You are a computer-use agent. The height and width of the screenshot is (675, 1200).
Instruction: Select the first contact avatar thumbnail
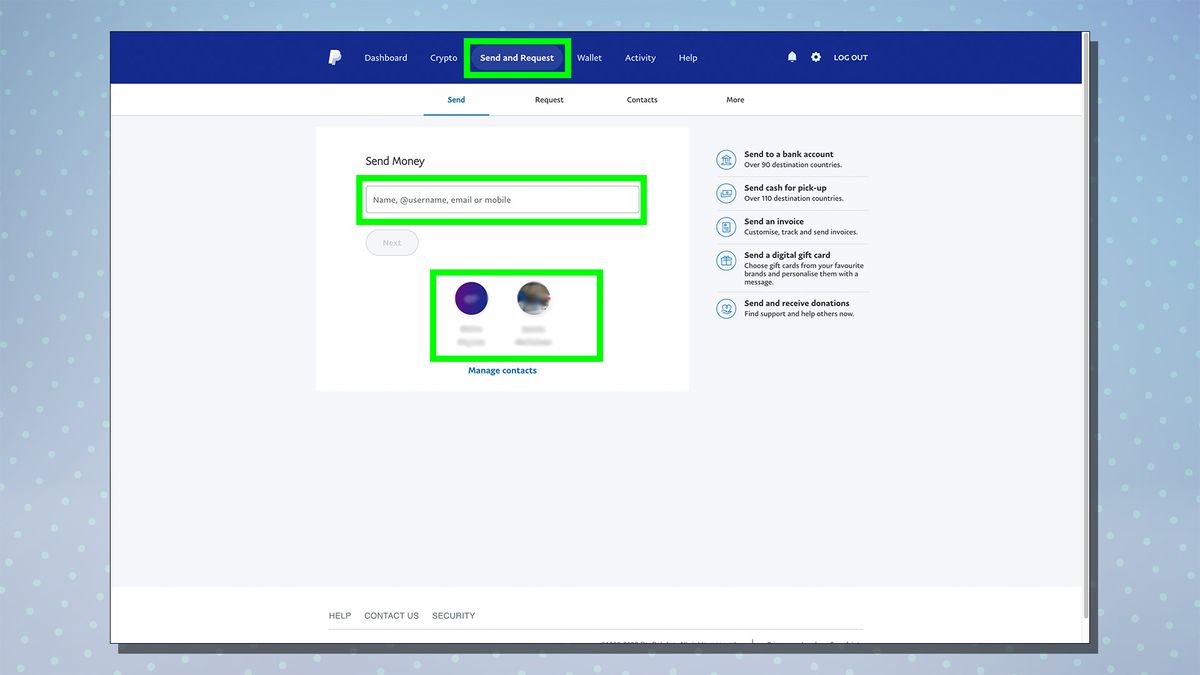471,297
